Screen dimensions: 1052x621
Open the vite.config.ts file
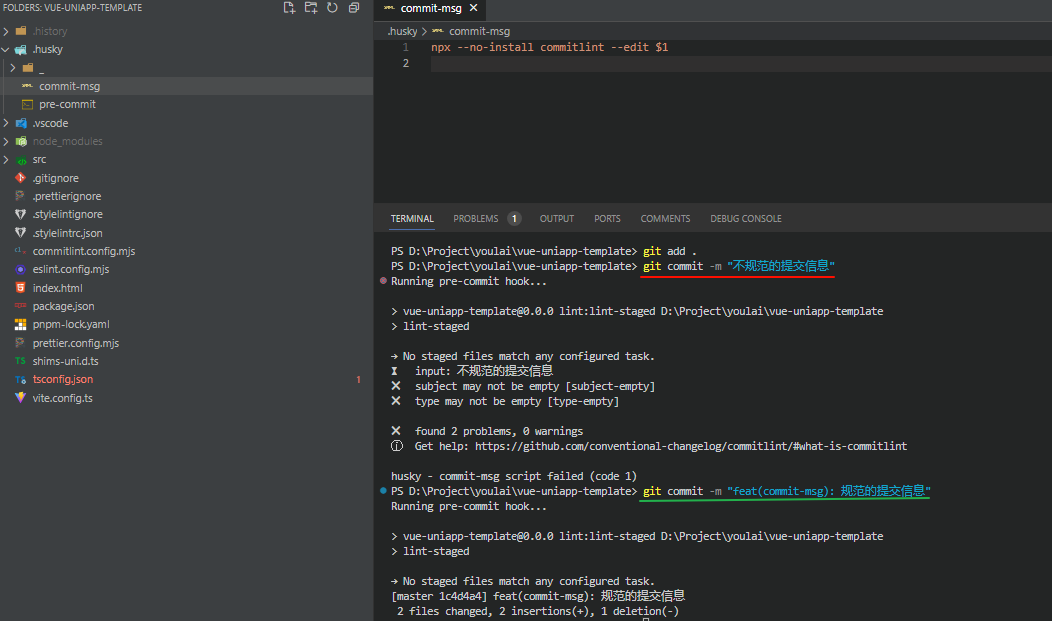tap(62, 398)
